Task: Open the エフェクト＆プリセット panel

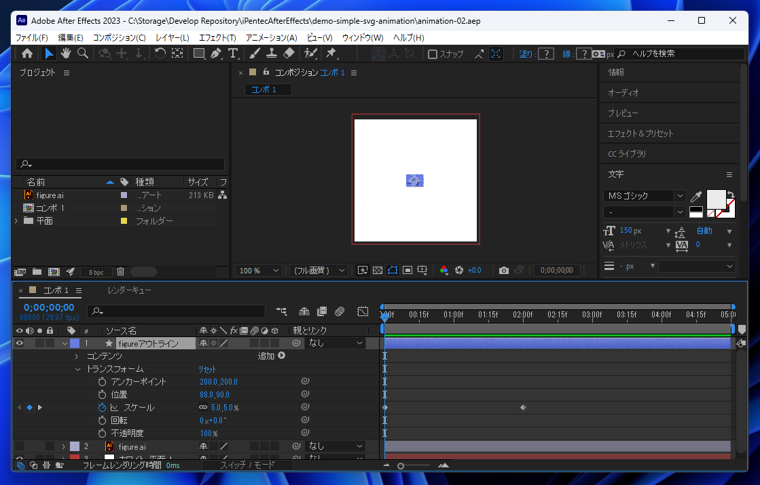Action: tap(640, 133)
